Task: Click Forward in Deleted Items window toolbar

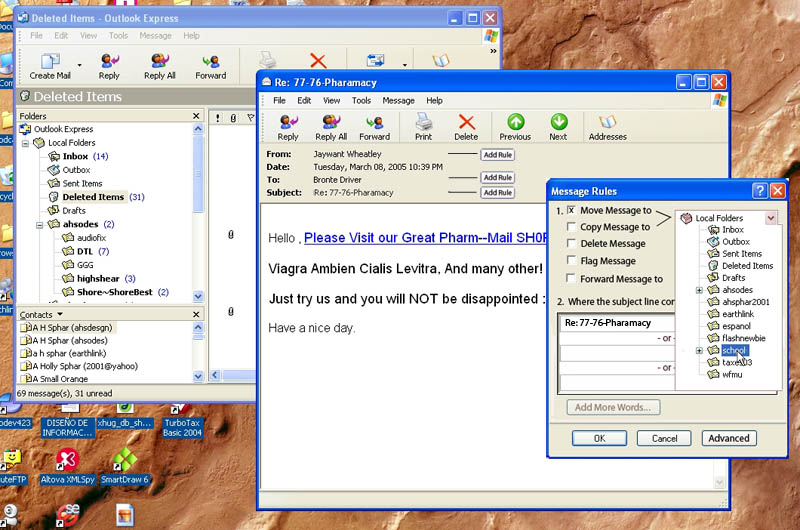Action: [x=210, y=66]
